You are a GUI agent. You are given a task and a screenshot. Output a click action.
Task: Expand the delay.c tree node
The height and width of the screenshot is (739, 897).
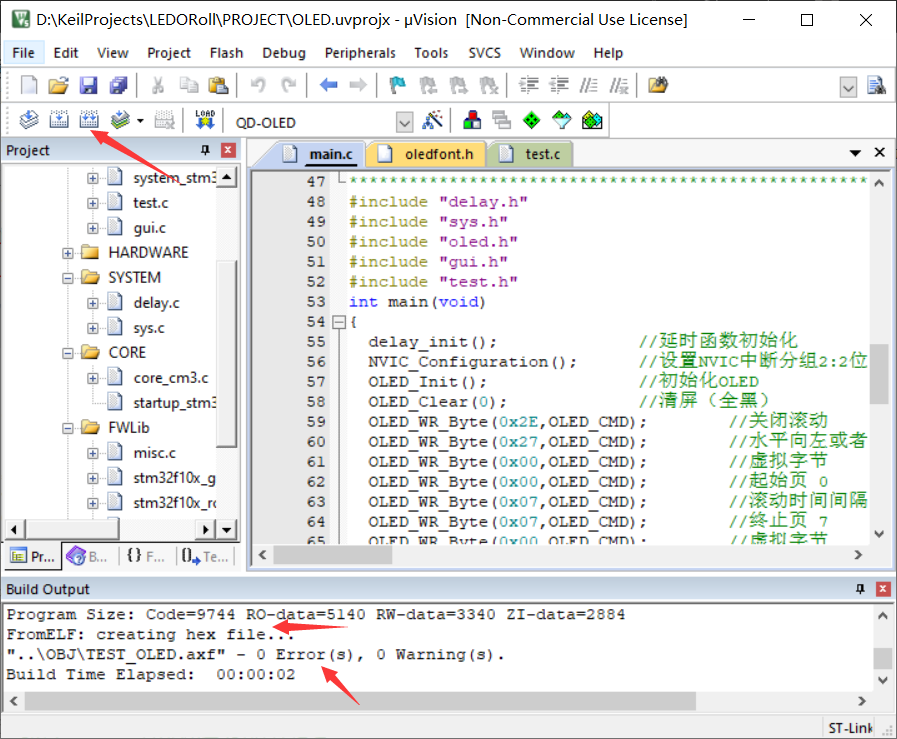click(93, 303)
